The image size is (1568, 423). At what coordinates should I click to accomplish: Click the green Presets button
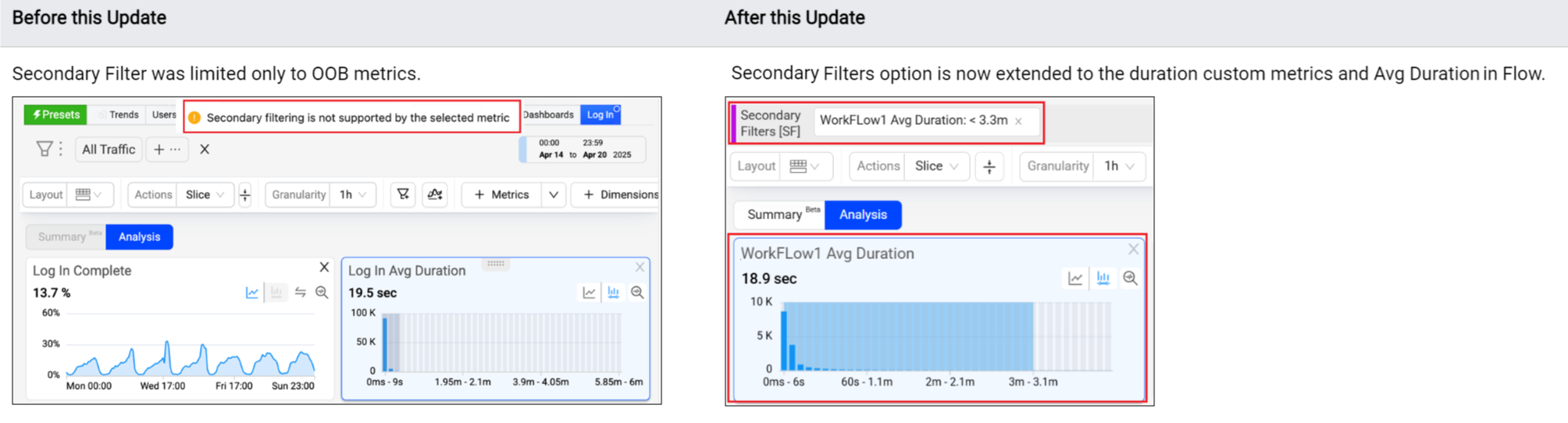(55, 115)
